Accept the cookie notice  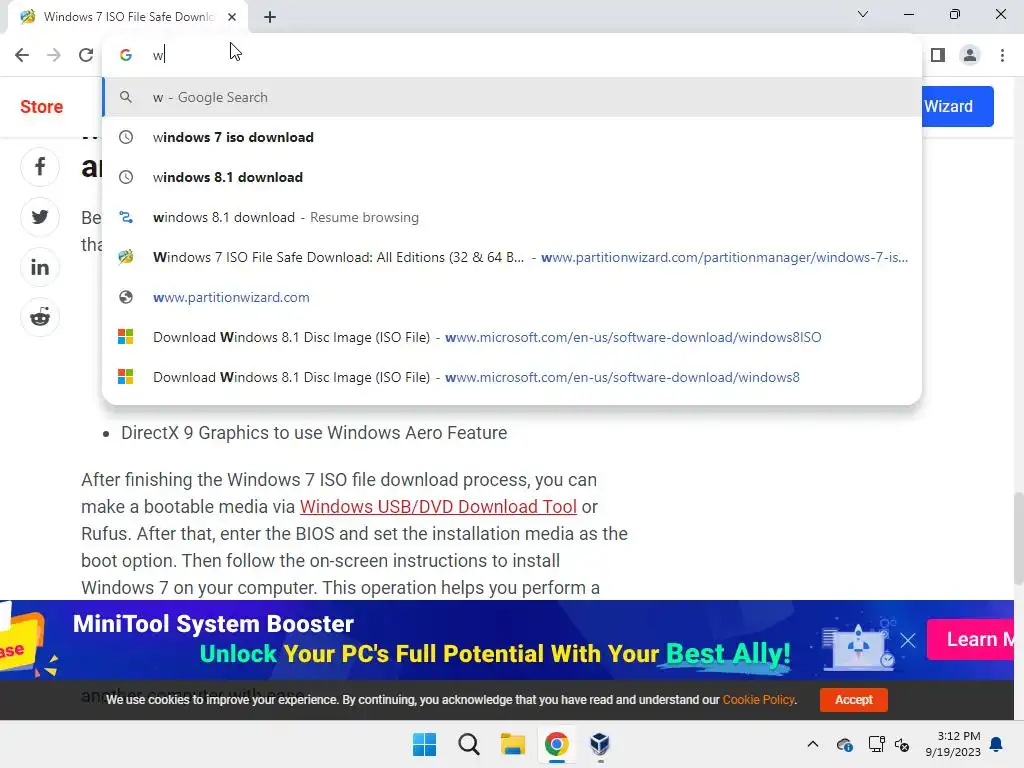point(854,699)
